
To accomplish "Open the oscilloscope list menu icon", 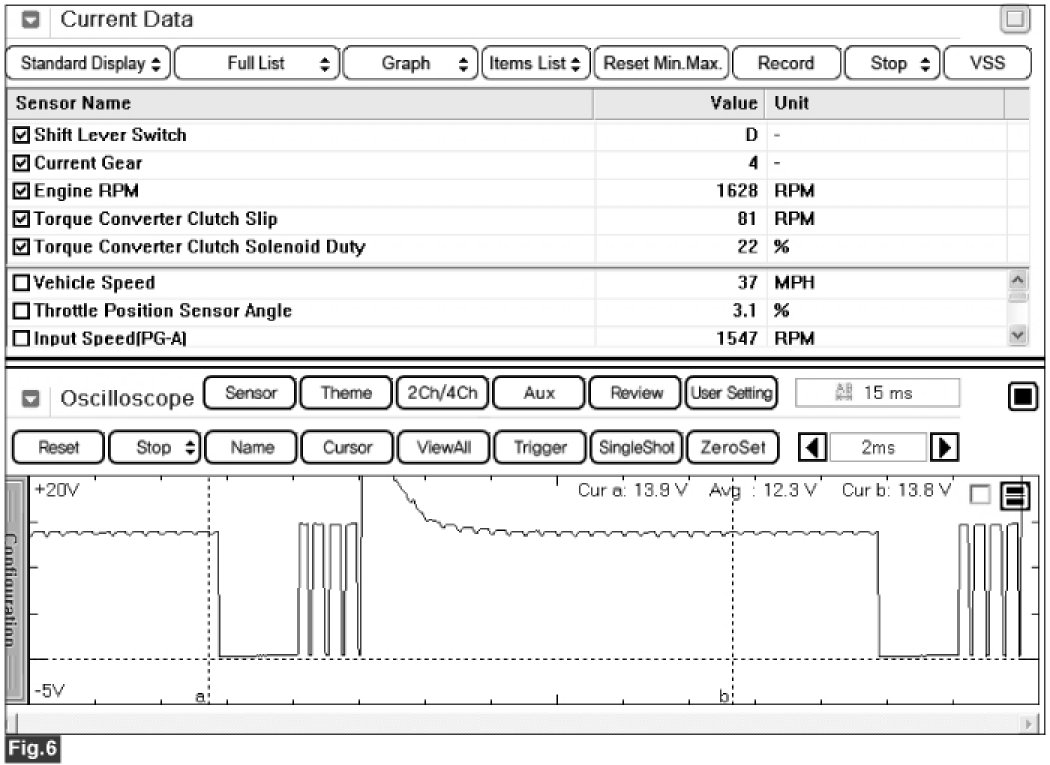I will (x=1014, y=496).
